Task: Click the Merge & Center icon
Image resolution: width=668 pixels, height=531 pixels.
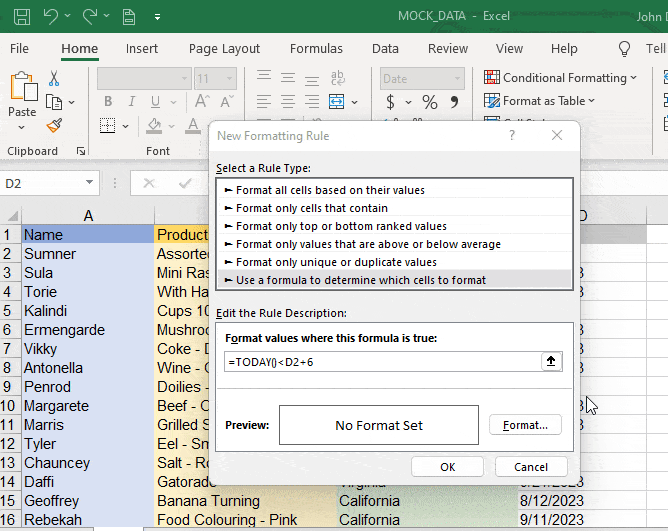Action: coord(337,101)
